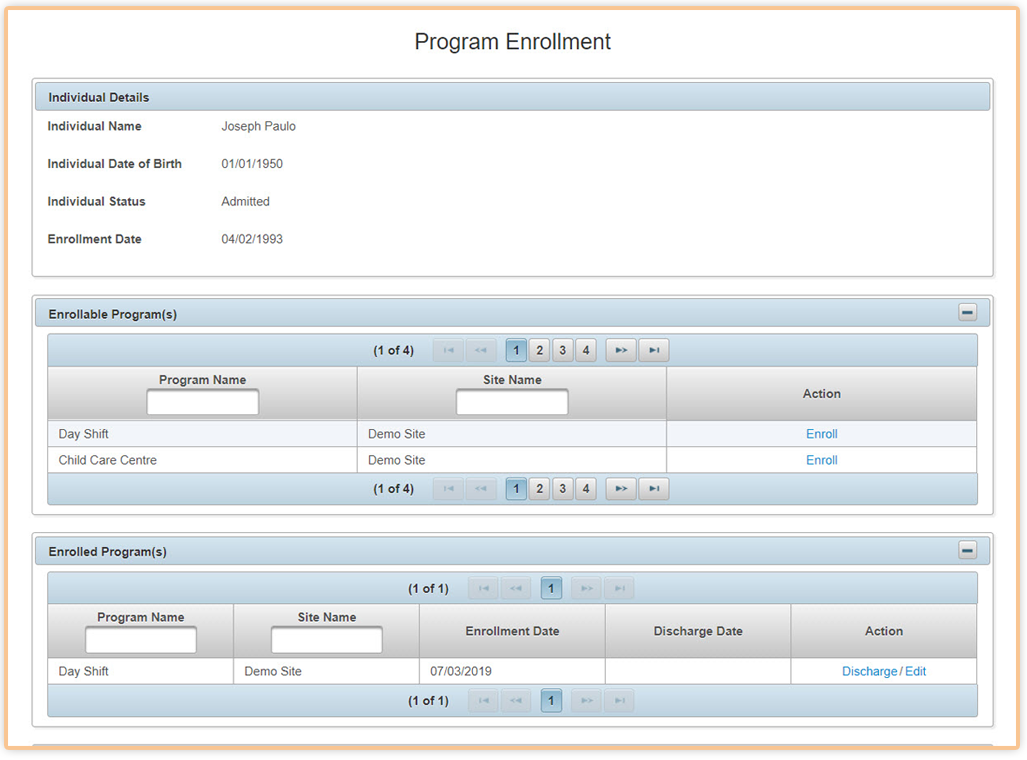The image size is (1027, 760).
Task: Collapse the Enrollable Program(s) panel
Action: pos(967,313)
